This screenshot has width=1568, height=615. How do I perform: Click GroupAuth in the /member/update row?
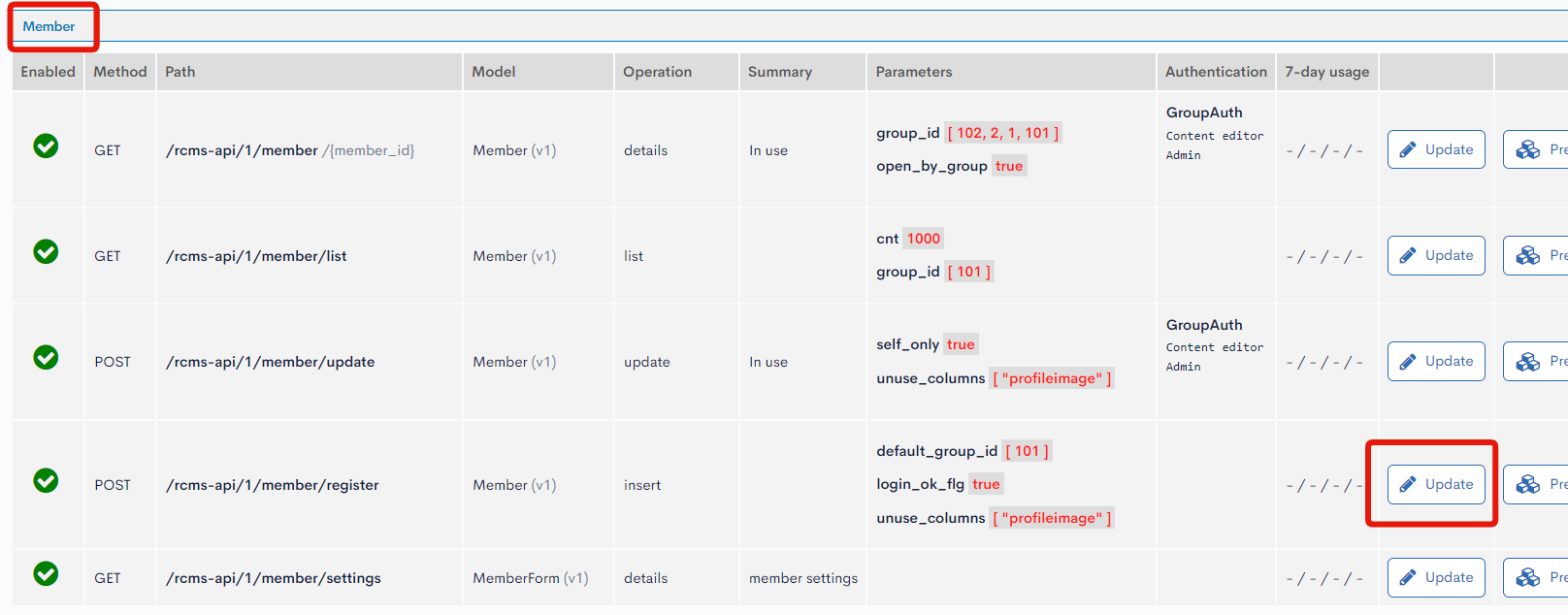point(1204,325)
